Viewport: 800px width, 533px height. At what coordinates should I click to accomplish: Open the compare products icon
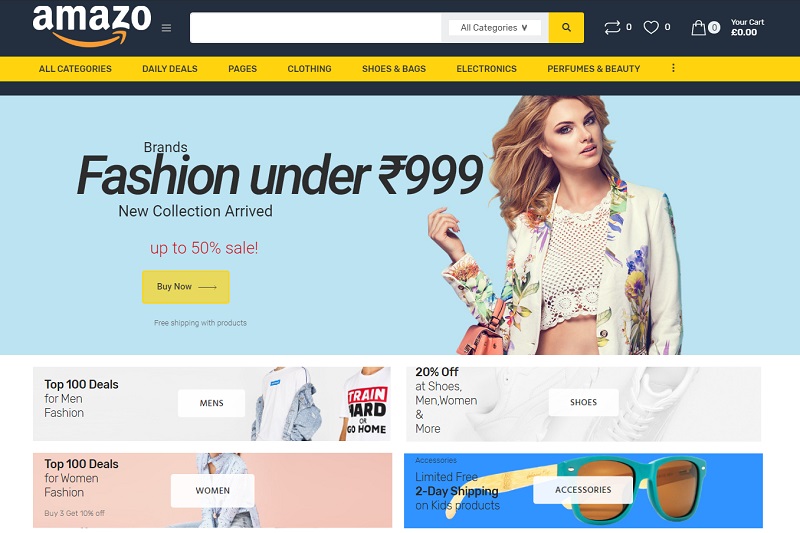point(612,27)
